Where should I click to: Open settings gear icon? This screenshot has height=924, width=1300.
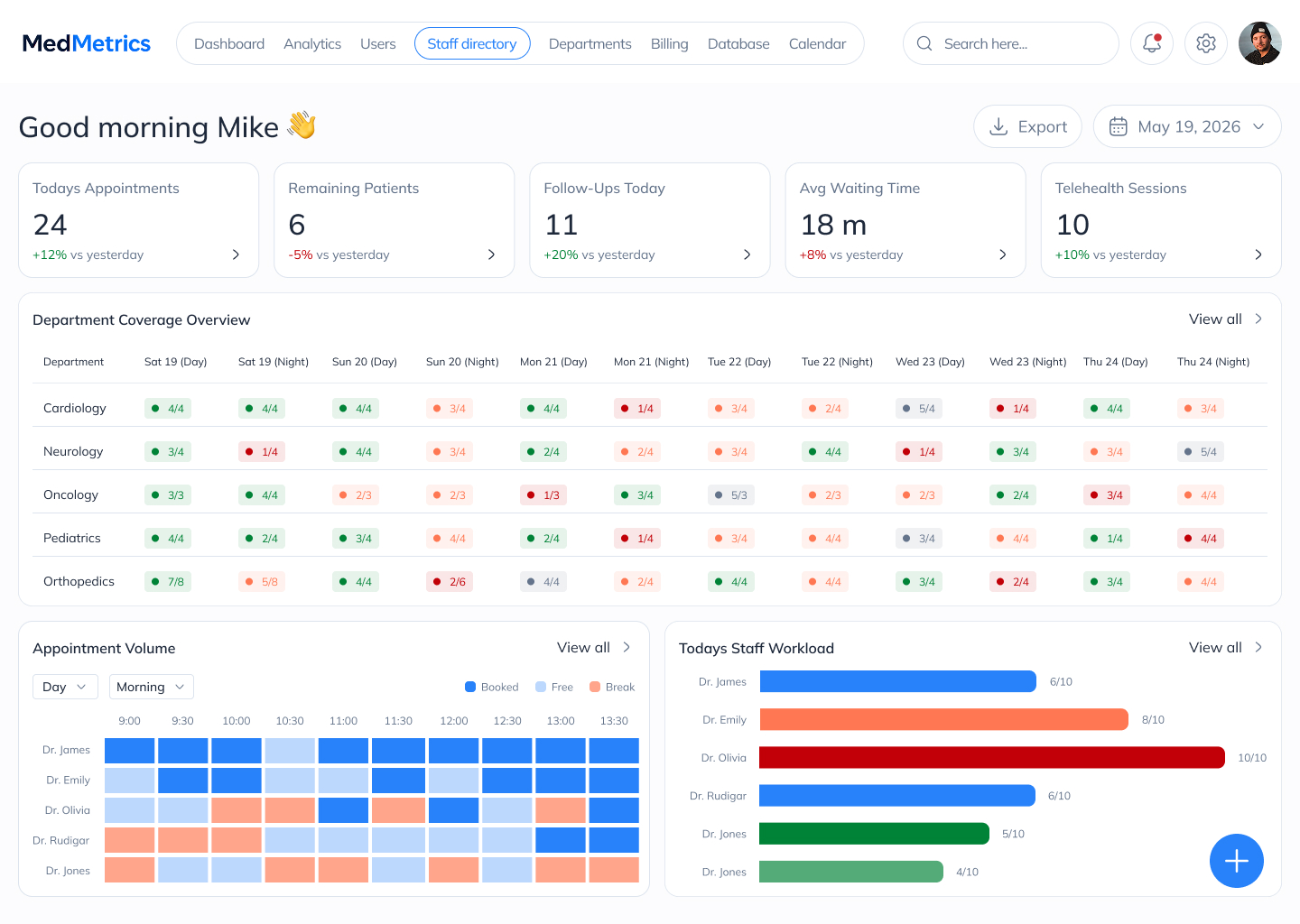coord(1206,43)
